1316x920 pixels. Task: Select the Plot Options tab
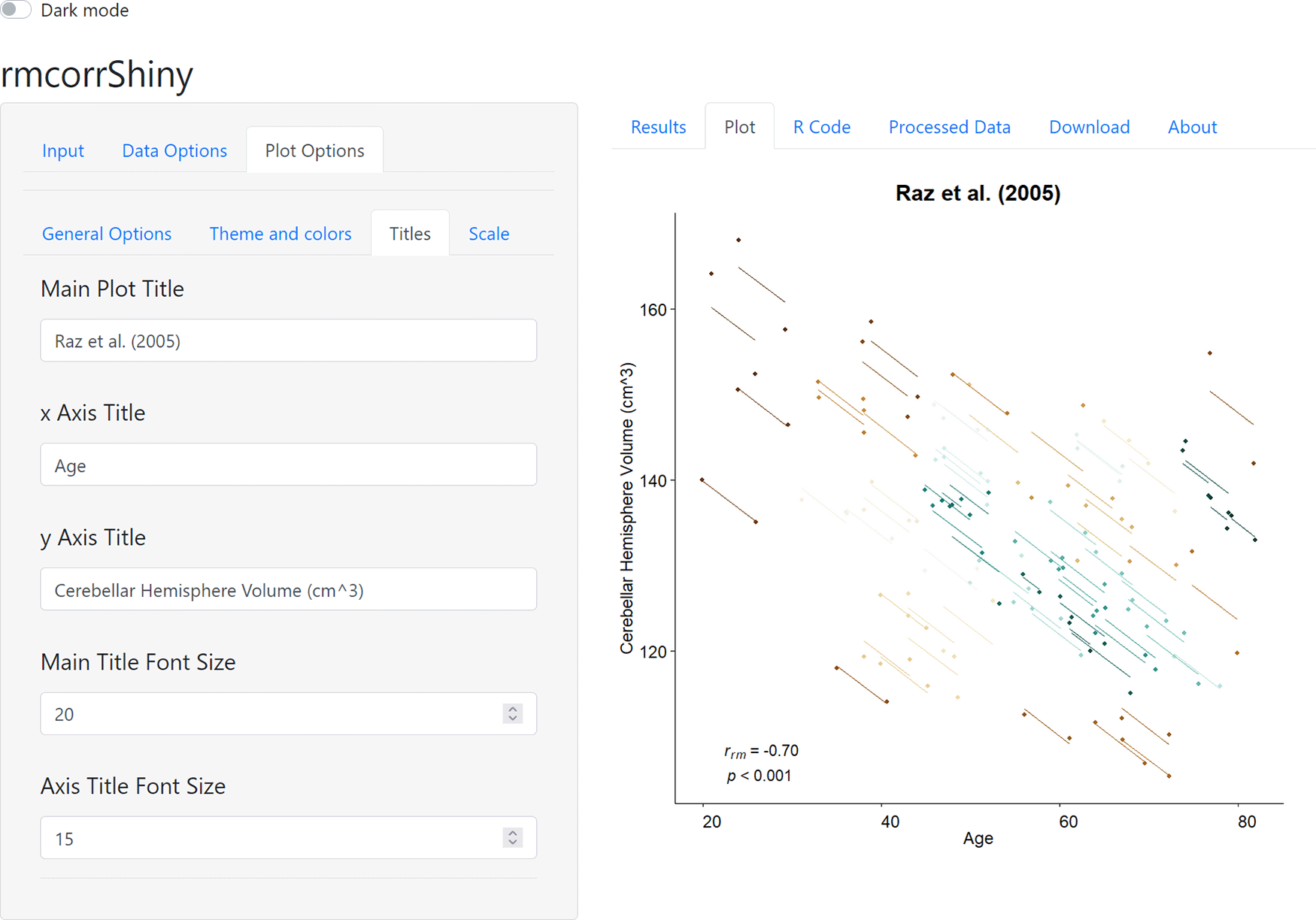click(x=314, y=150)
